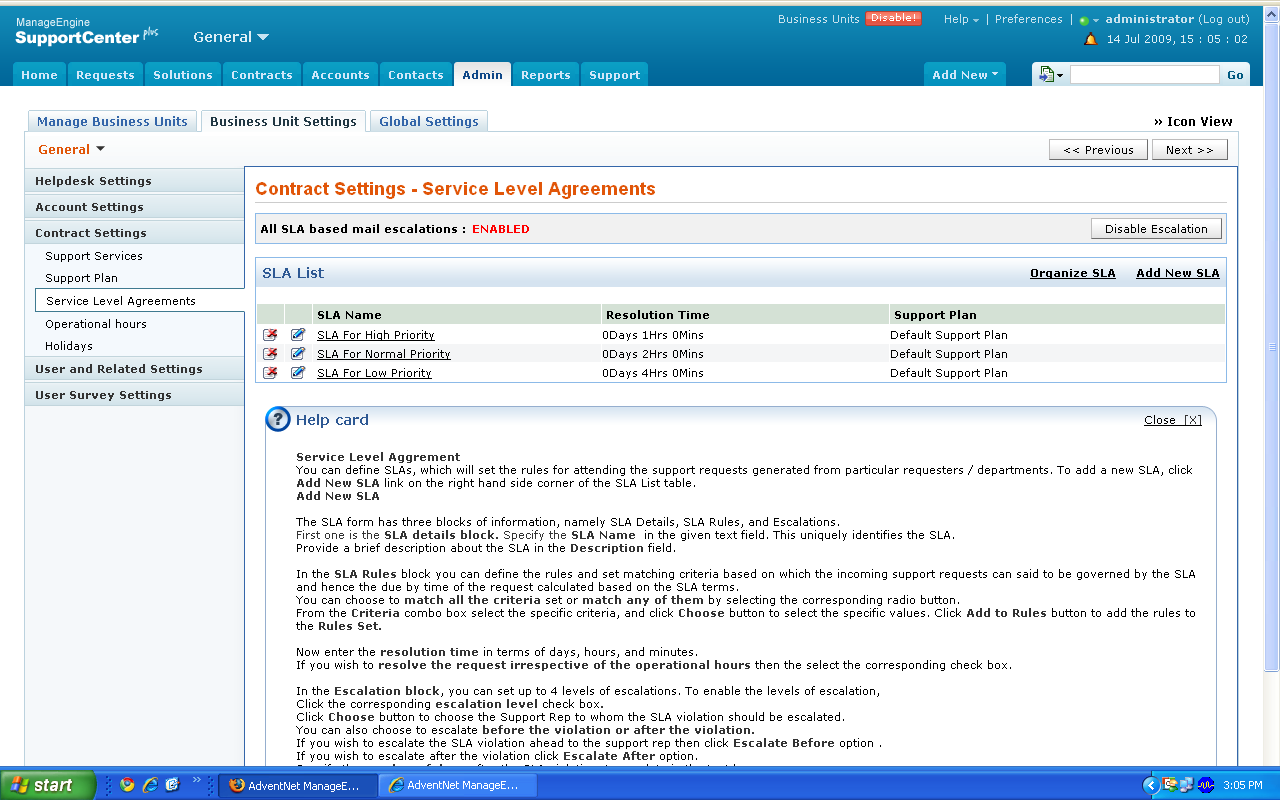Open the Contacts tab

coord(416,75)
